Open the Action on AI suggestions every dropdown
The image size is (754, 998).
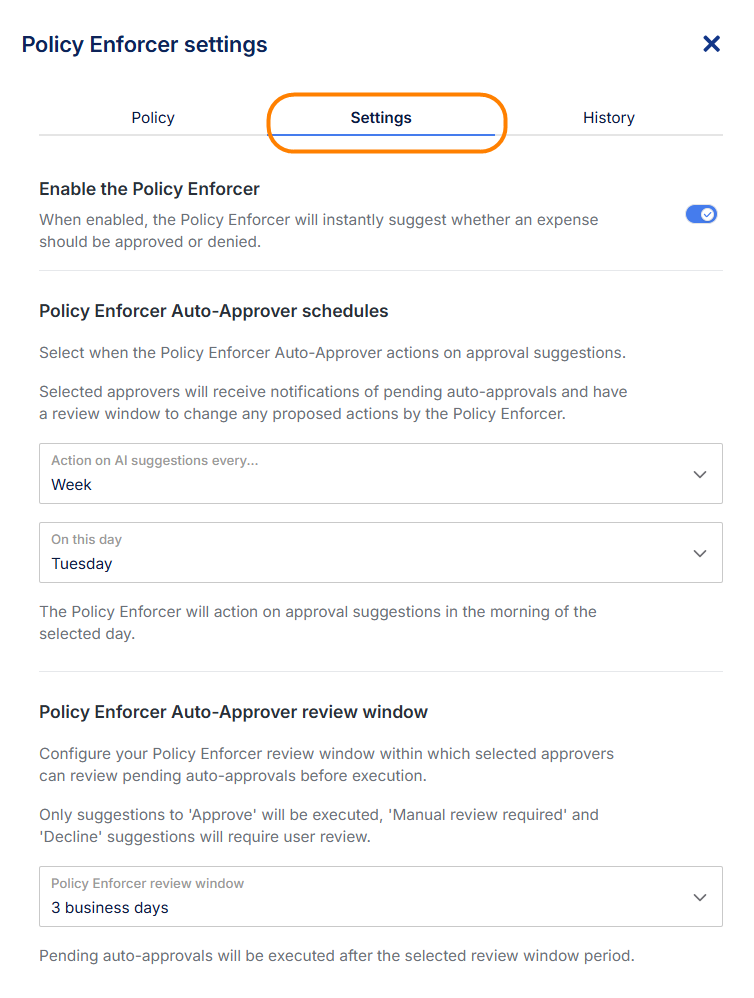pyautogui.click(x=380, y=474)
